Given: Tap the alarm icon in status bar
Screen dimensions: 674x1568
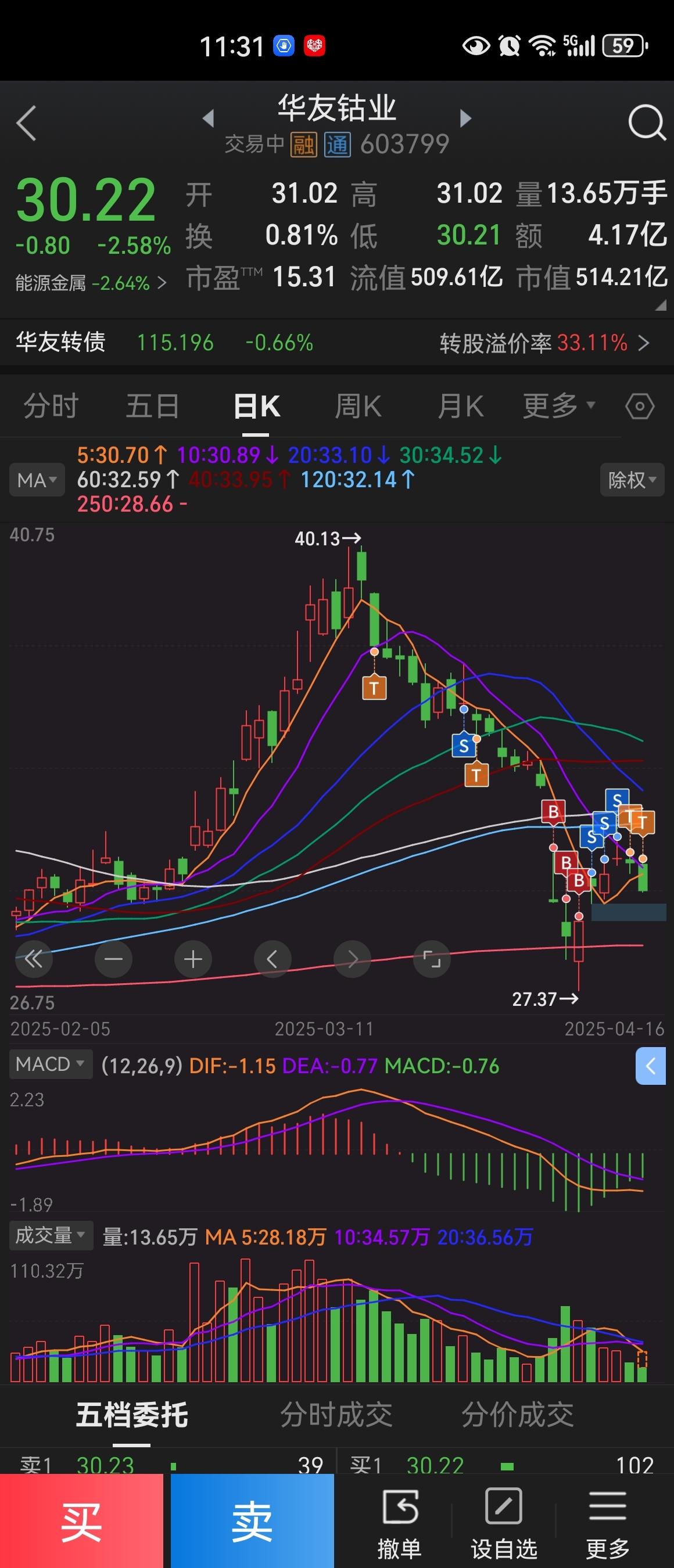Looking at the screenshot, I should pos(509,46).
